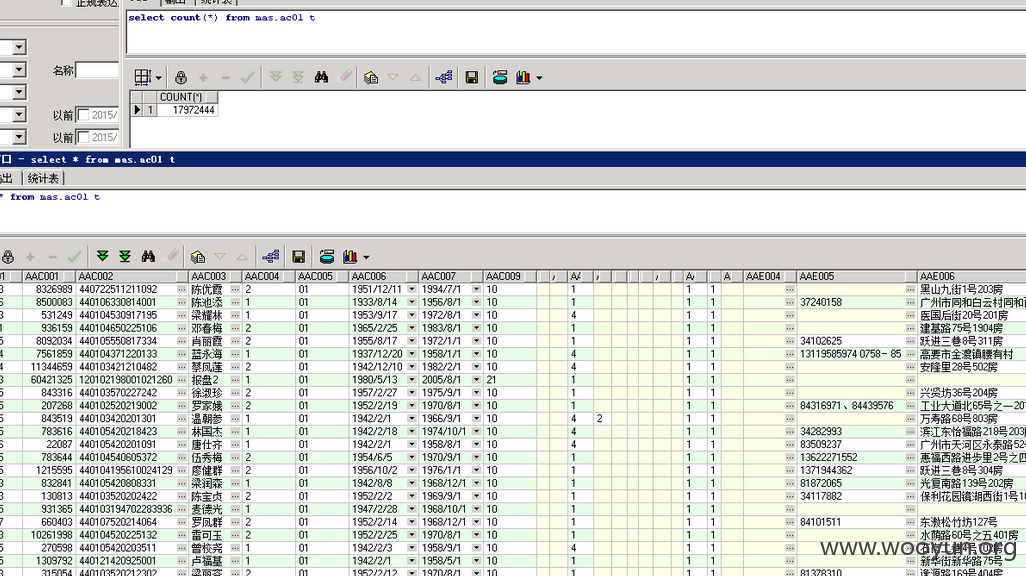Select the address cell 东漖松竹坊127号

coord(972,522)
